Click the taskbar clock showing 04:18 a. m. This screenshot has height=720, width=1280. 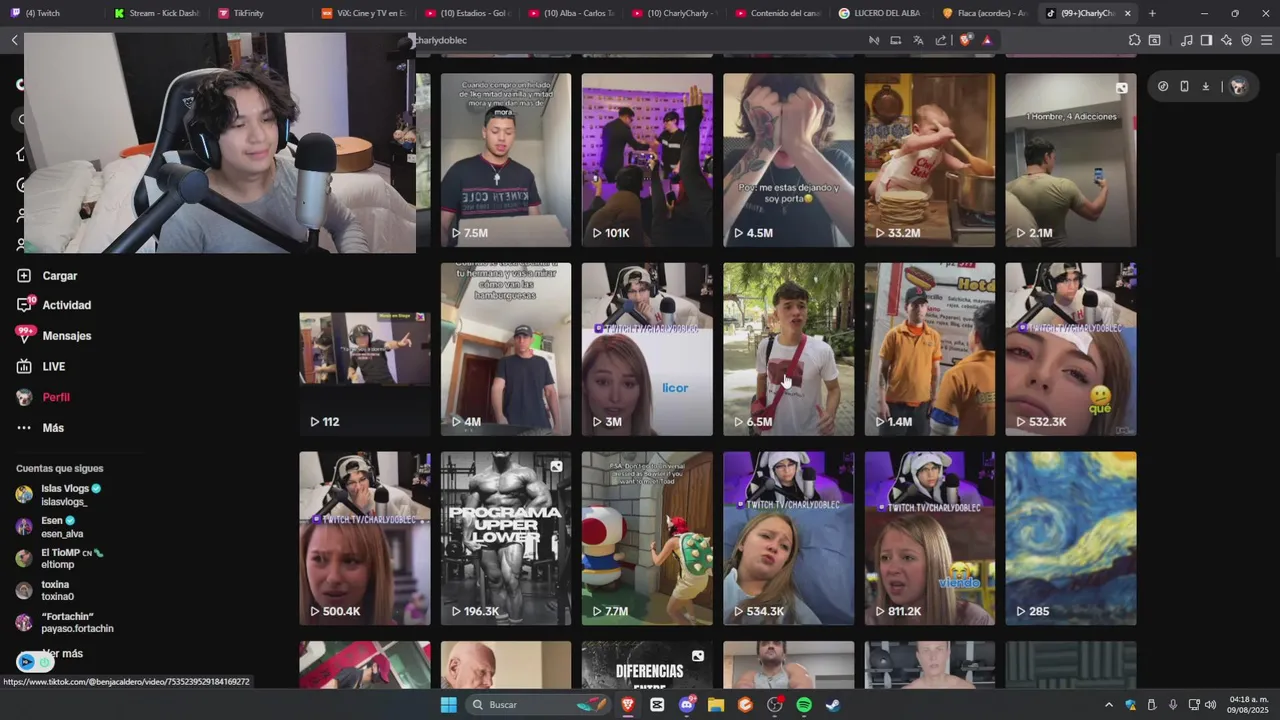point(1249,705)
